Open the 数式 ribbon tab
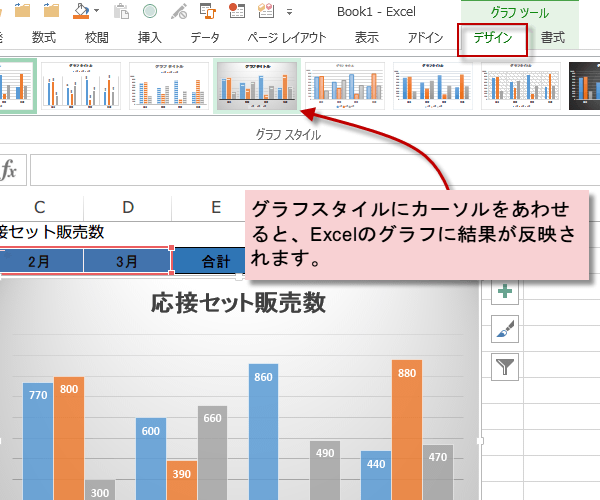 point(44,37)
